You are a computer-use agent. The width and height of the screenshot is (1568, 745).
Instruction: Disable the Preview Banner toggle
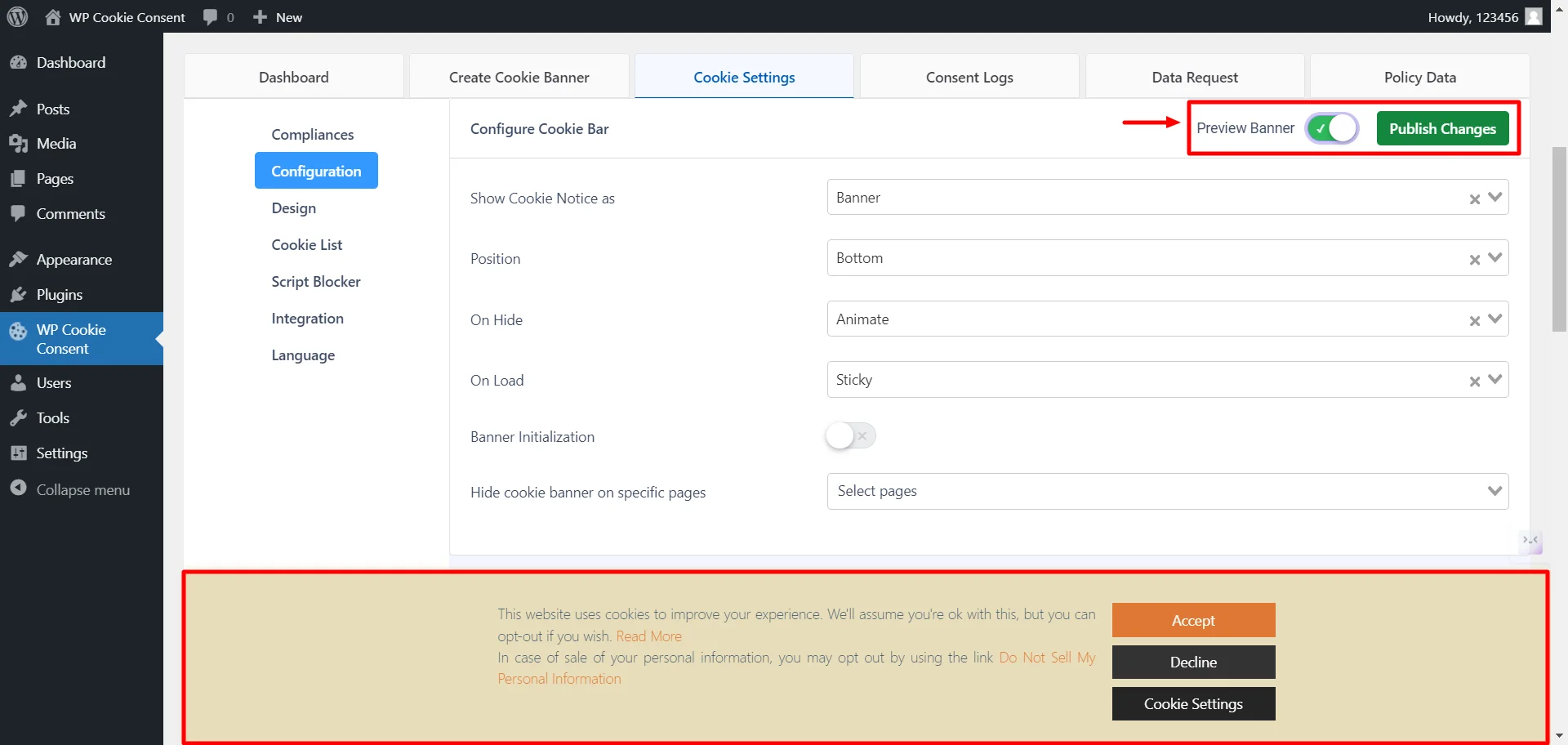(x=1331, y=128)
